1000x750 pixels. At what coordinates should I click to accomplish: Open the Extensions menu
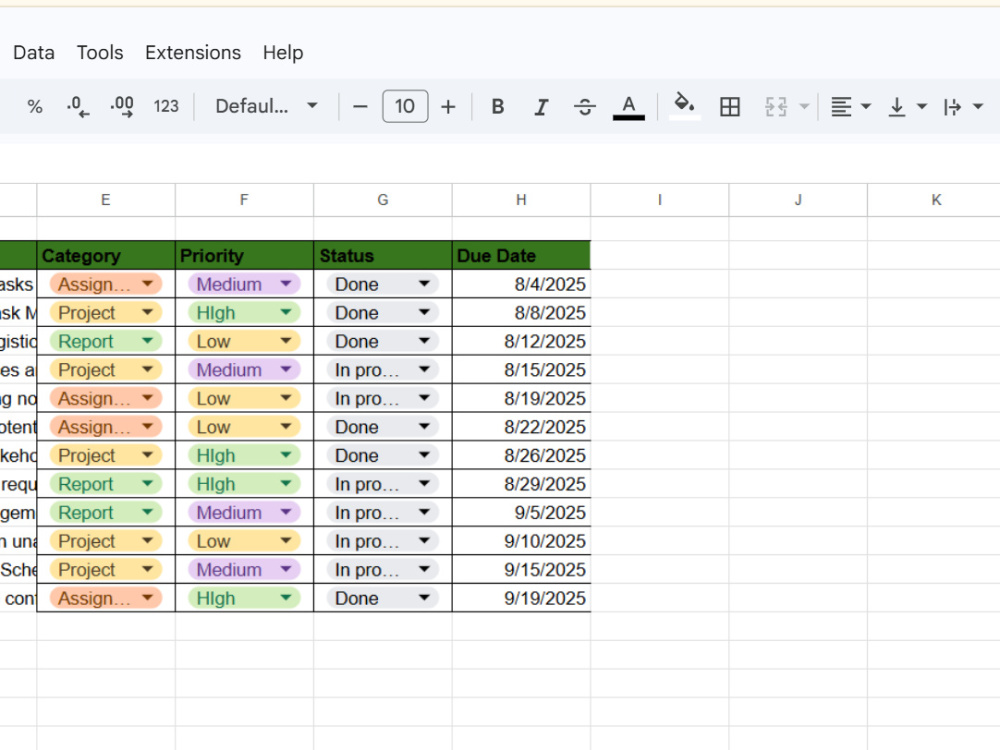point(193,52)
